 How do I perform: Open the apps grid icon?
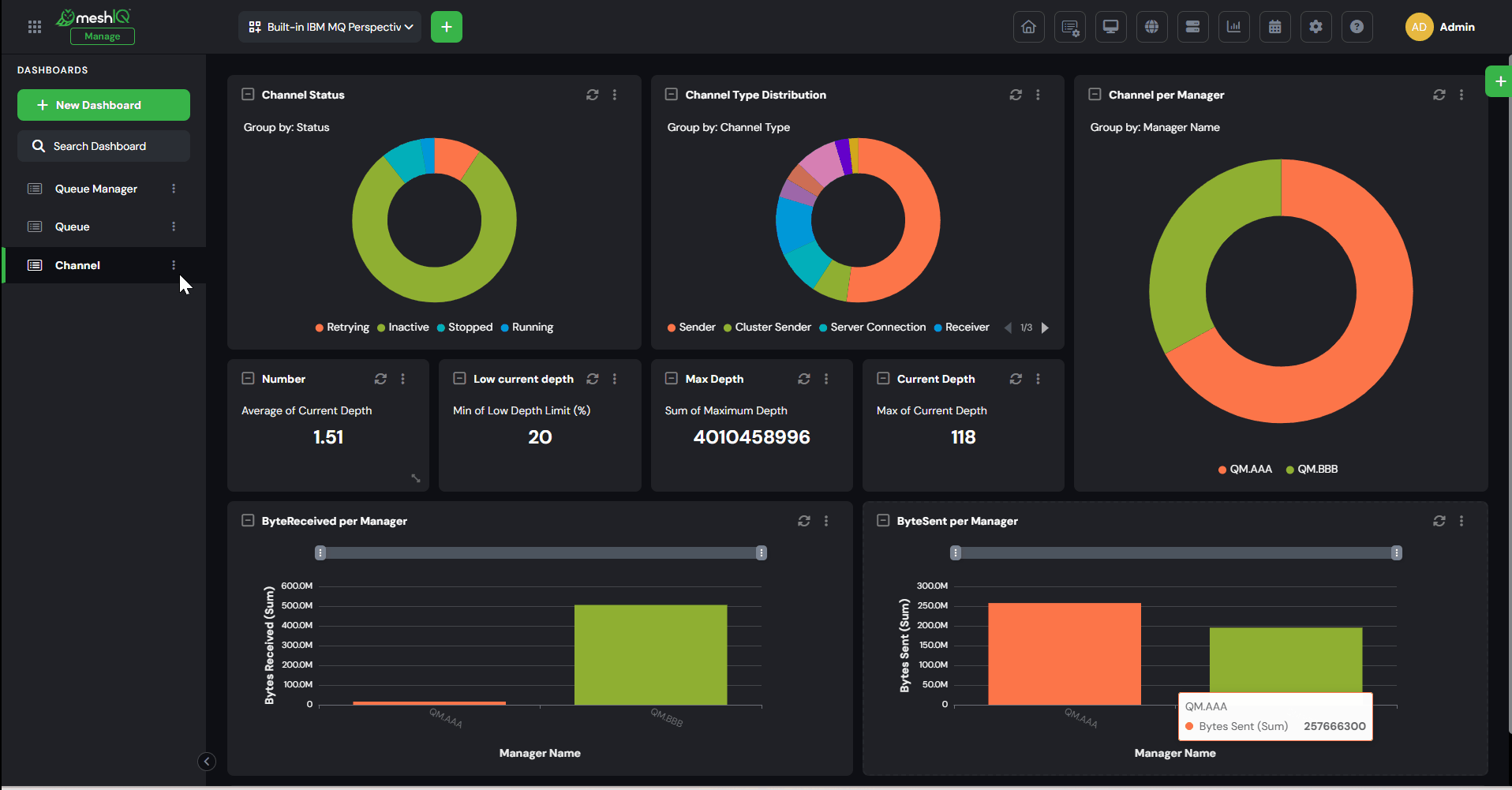click(35, 27)
